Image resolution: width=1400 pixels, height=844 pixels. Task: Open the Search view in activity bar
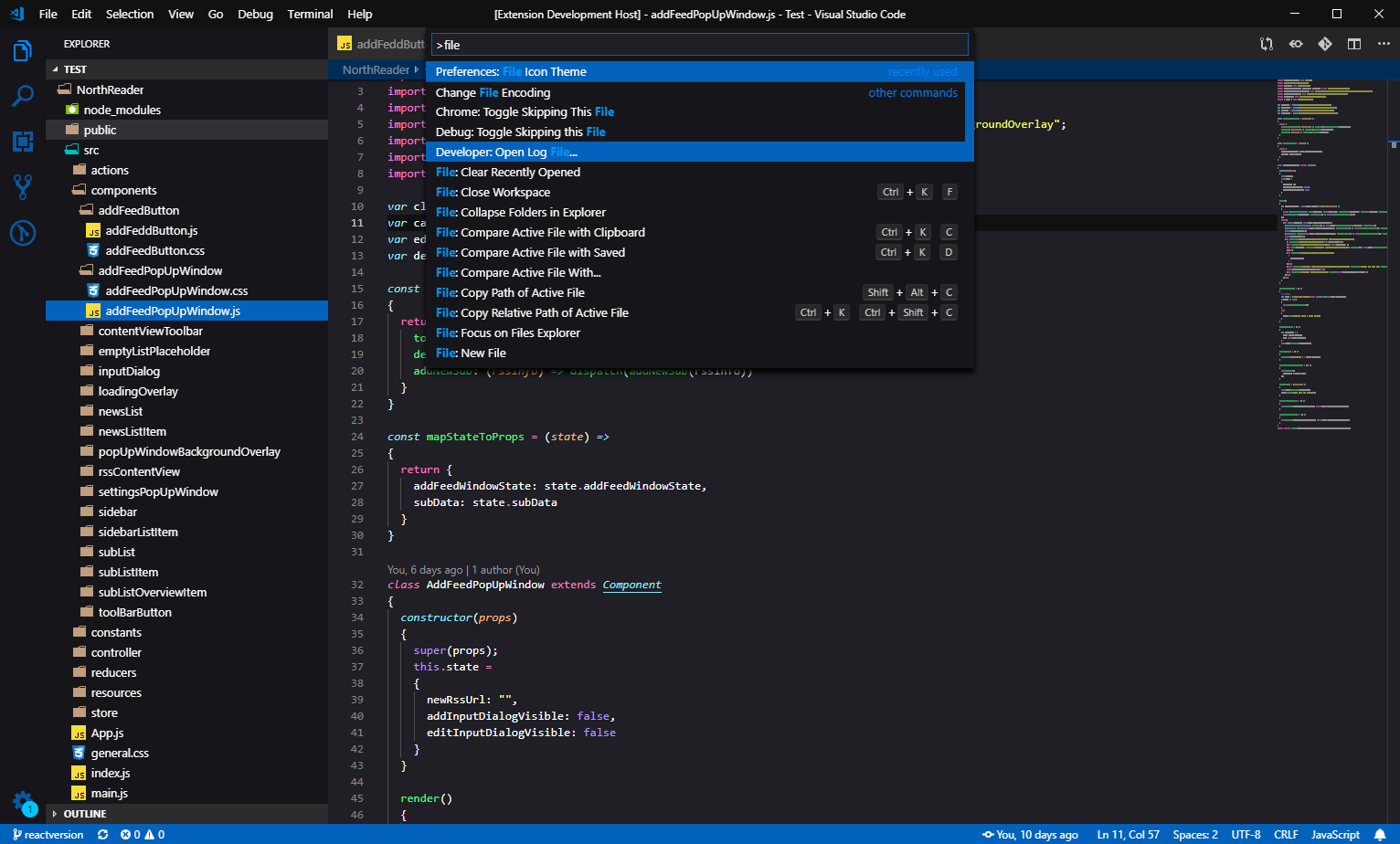23,96
